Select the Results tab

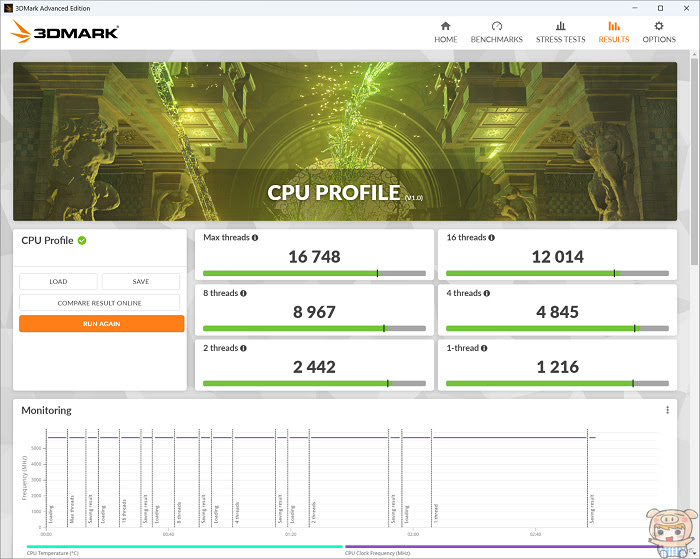(x=614, y=33)
